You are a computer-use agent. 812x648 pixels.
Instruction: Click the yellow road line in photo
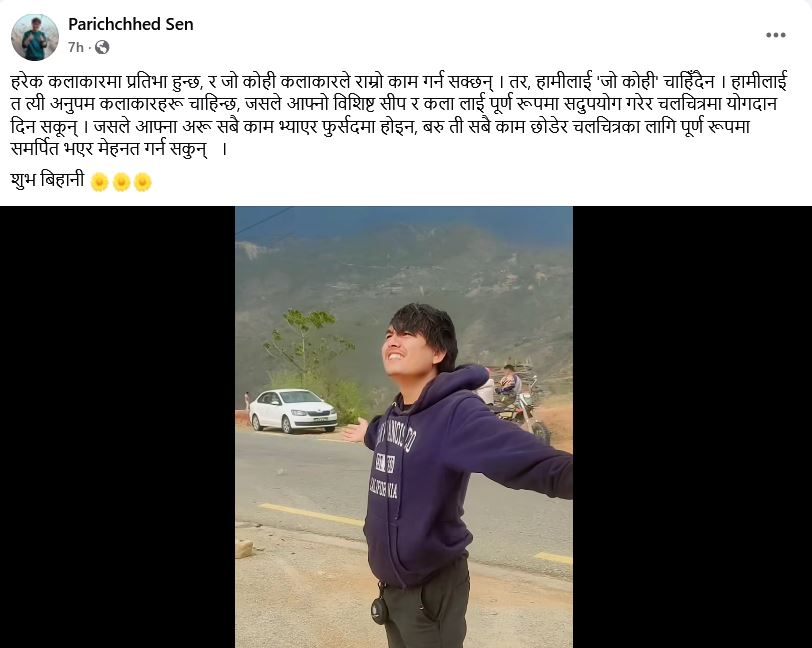[x=311, y=514]
